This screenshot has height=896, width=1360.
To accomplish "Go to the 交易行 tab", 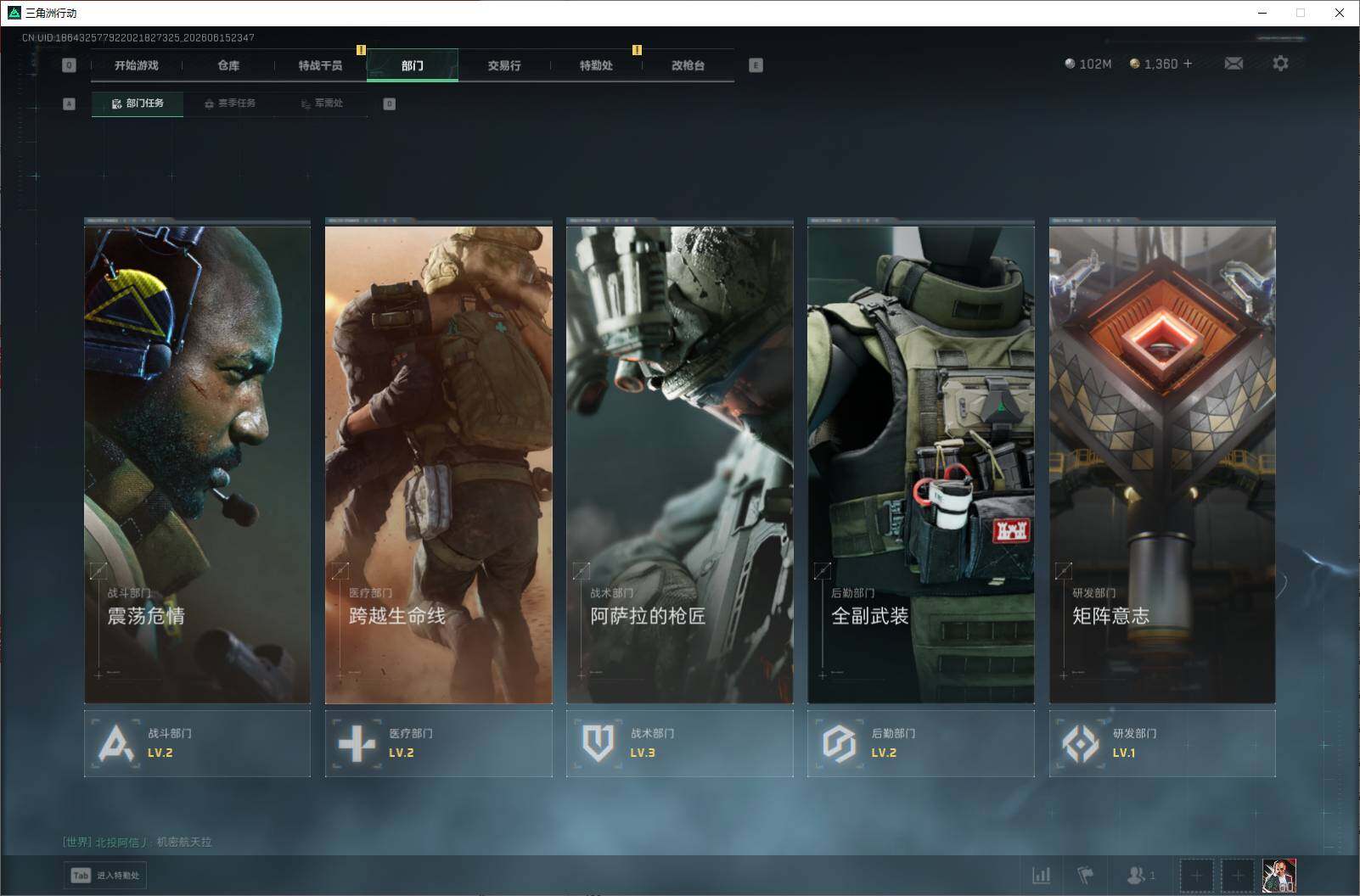I will (x=504, y=65).
